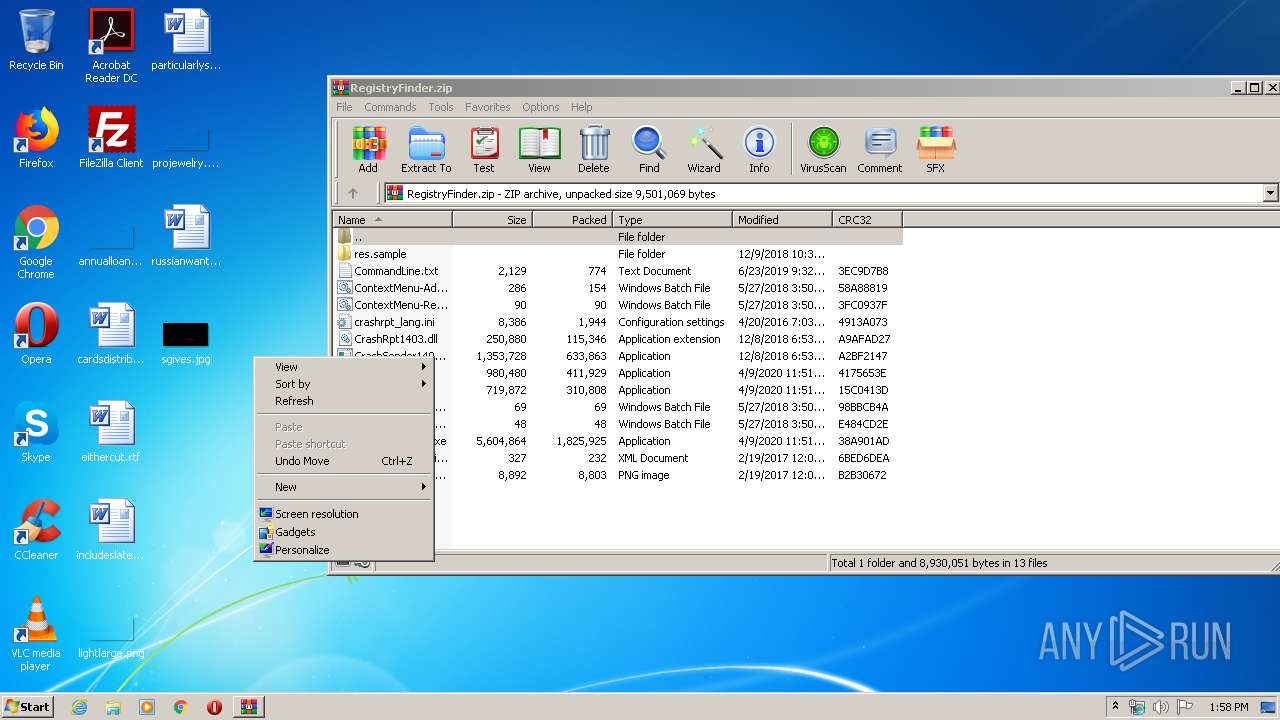Sort file list by Type column
Image resolution: width=1280 pixels, height=720 pixels.
click(673, 220)
